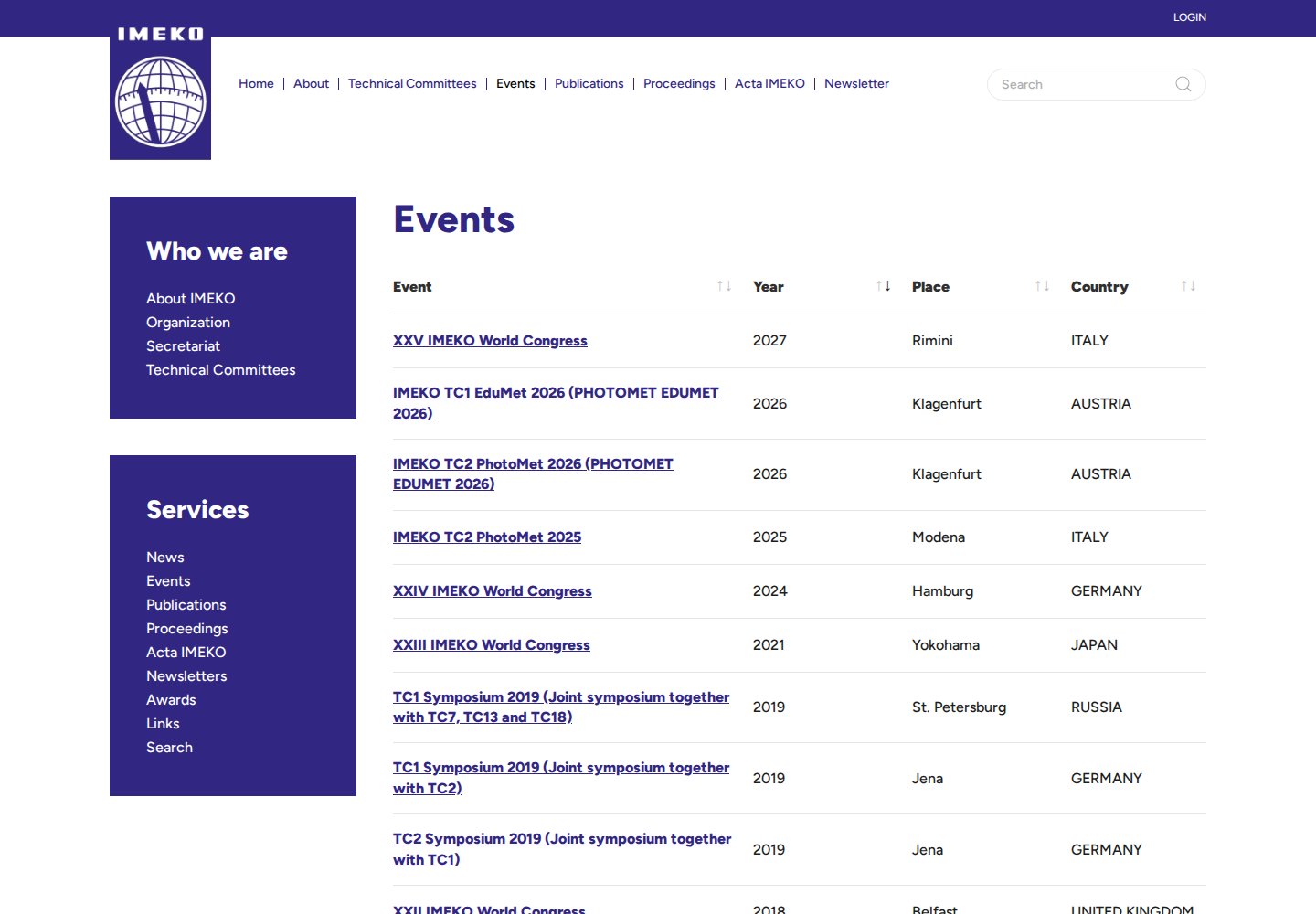The width and height of the screenshot is (1316, 914).
Task: Open Technical Committees sidebar link
Action: 221,369
